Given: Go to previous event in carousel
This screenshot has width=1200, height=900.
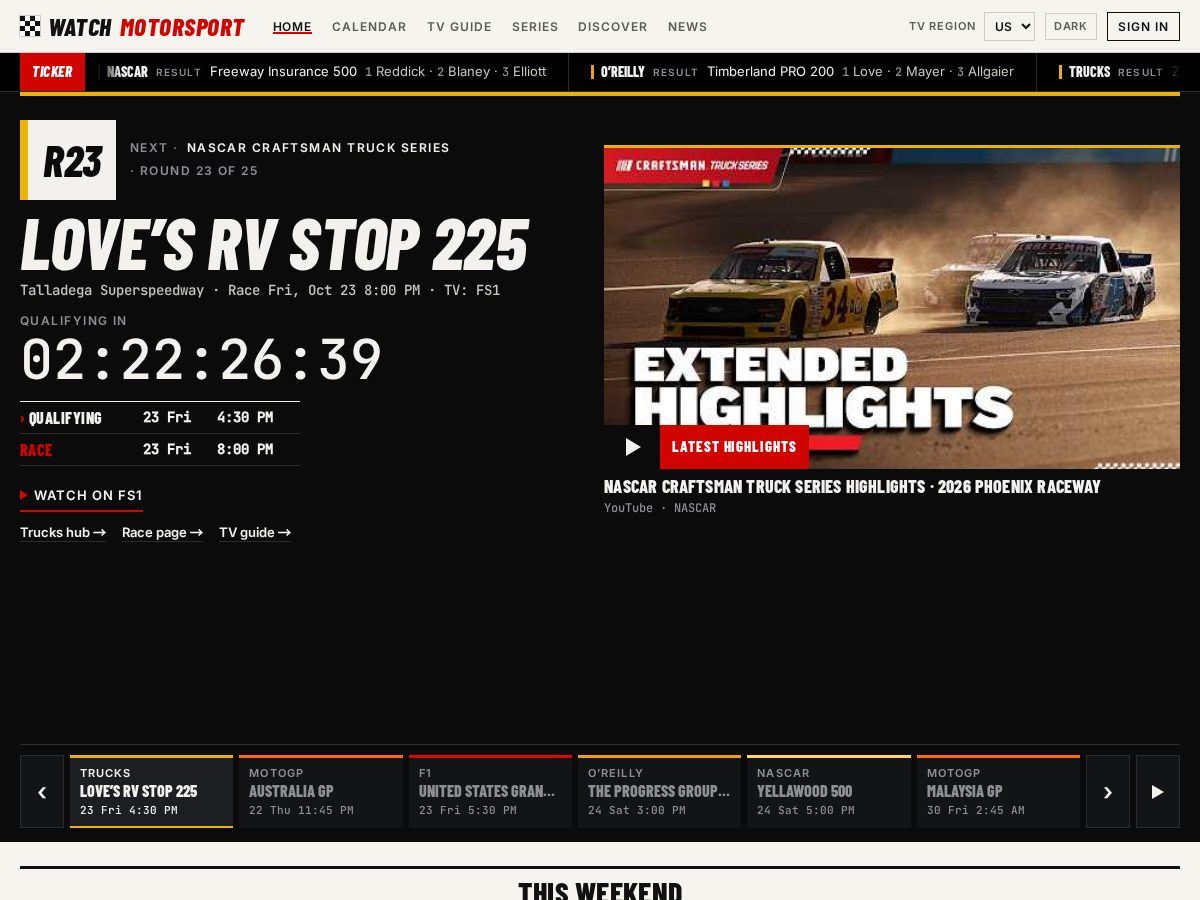Looking at the screenshot, I should pyautogui.click(x=42, y=791).
